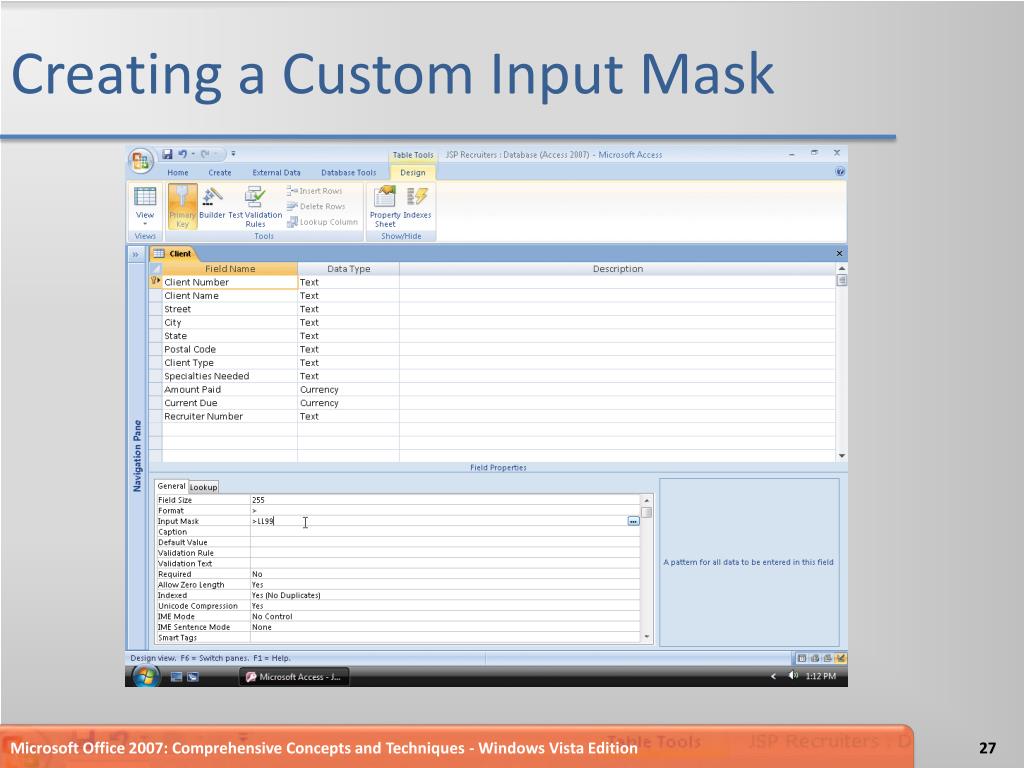This screenshot has width=1024, height=768.
Task: Click the Default Value property box
Action: point(445,542)
